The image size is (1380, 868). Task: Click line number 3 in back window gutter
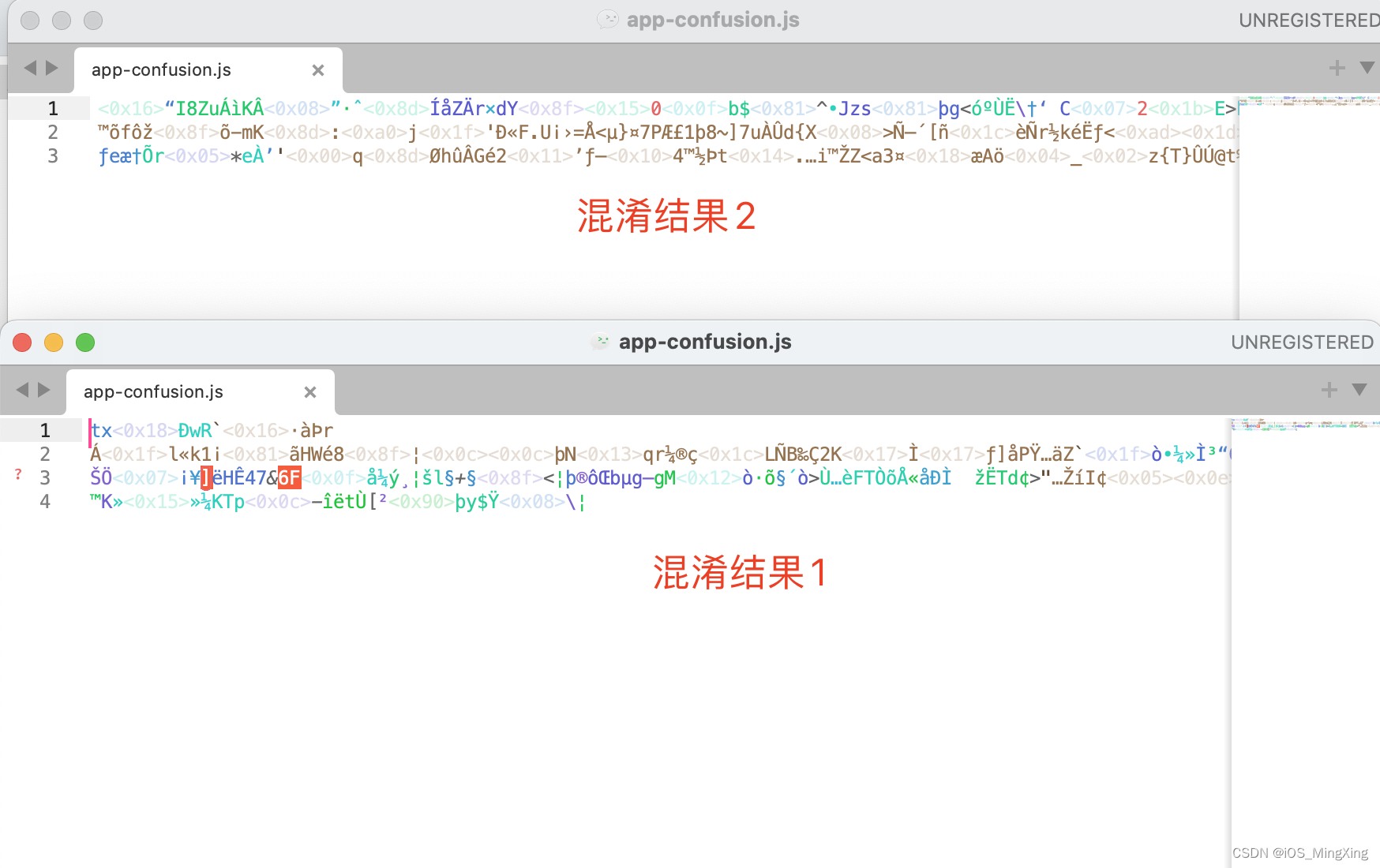tap(53, 155)
